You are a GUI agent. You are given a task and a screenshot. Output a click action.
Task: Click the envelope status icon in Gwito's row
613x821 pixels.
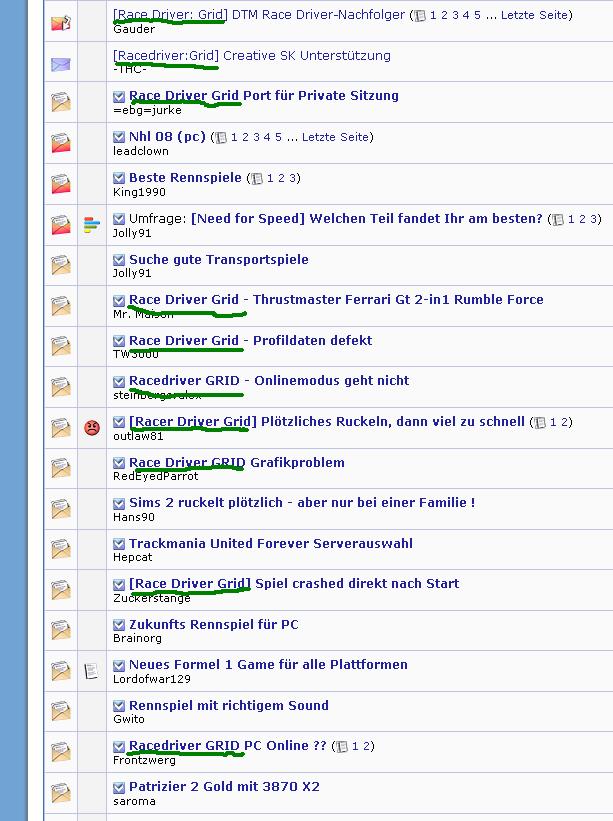pyautogui.click(x=61, y=711)
